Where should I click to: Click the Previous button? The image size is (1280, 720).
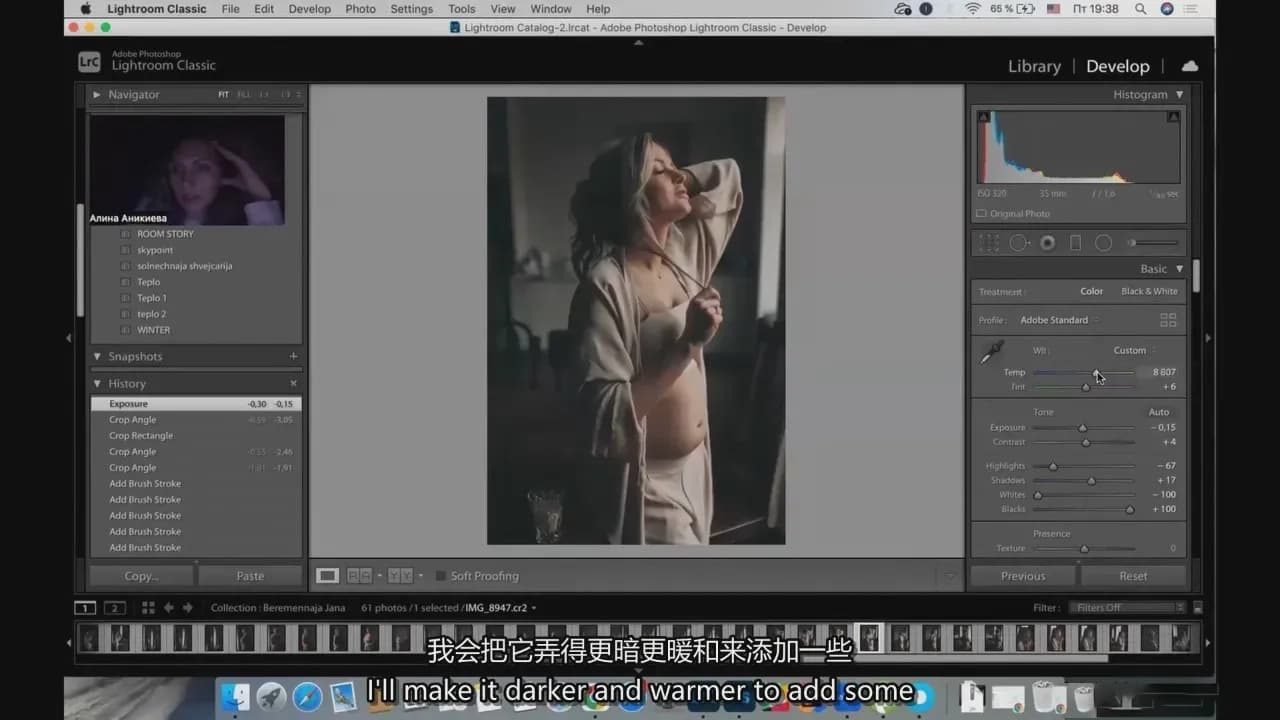click(1023, 576)
